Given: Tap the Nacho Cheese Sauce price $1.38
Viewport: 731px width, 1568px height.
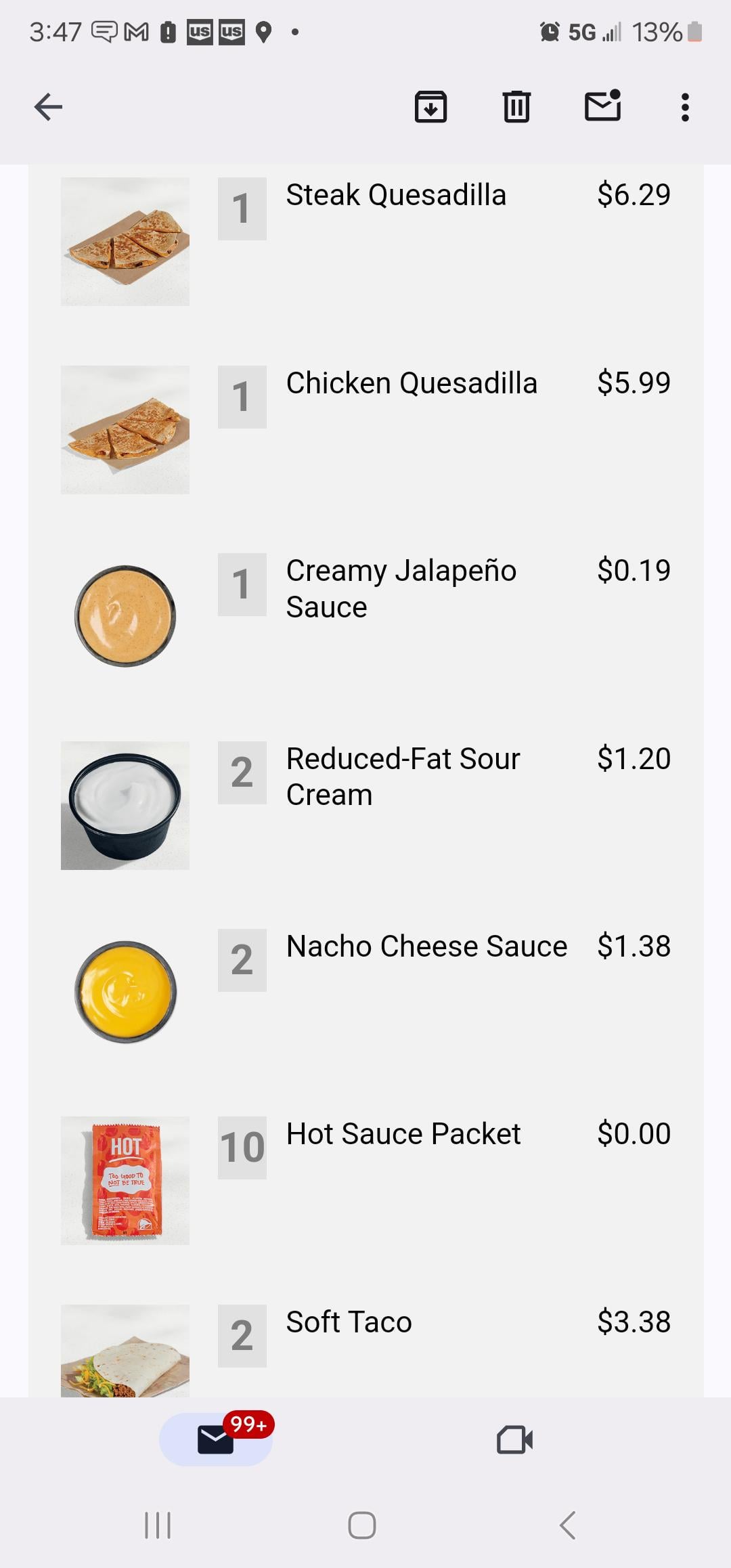Looking at the screenshot, I should (634, 946).
